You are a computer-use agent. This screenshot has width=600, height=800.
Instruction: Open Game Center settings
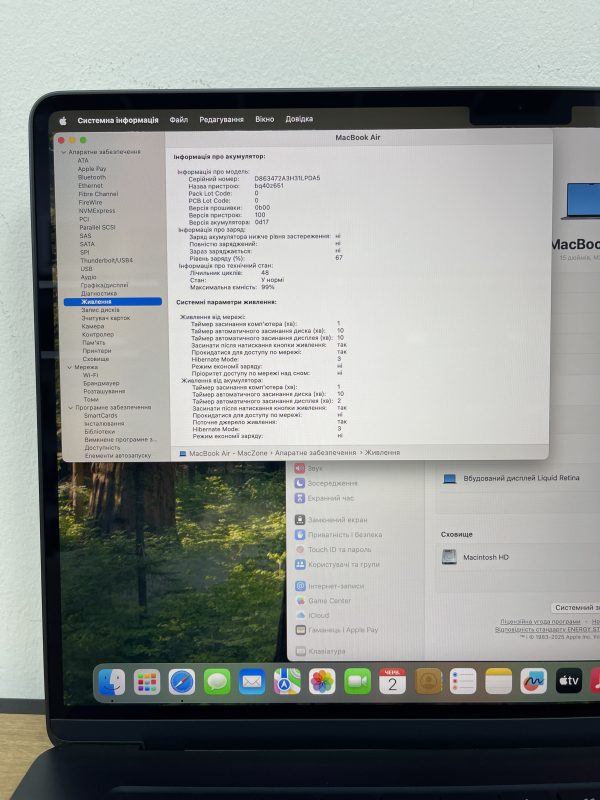pyautogui.click(x=323, y=601)
